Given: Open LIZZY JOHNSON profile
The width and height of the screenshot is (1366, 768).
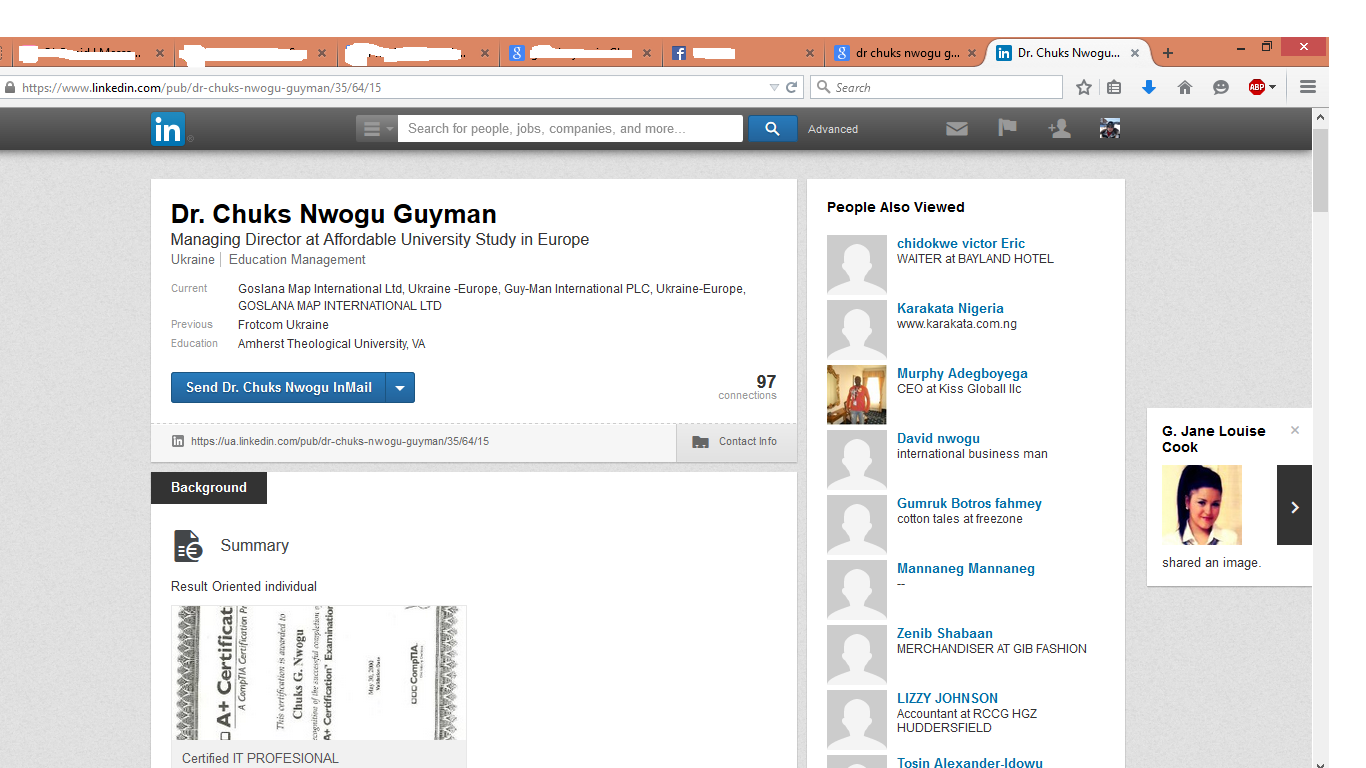Looking at the screenshot, I should tap(947, 698).
